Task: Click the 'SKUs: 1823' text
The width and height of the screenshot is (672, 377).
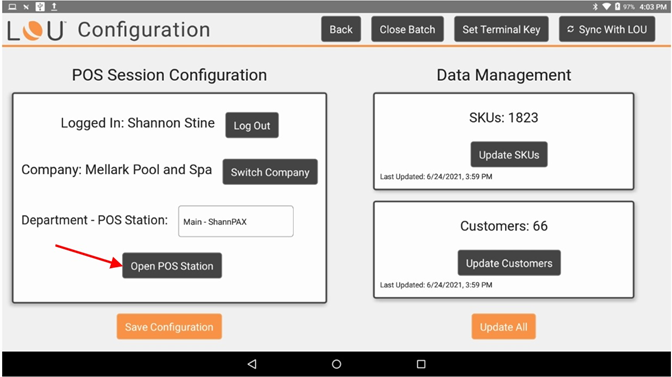Action: [504, 117]
